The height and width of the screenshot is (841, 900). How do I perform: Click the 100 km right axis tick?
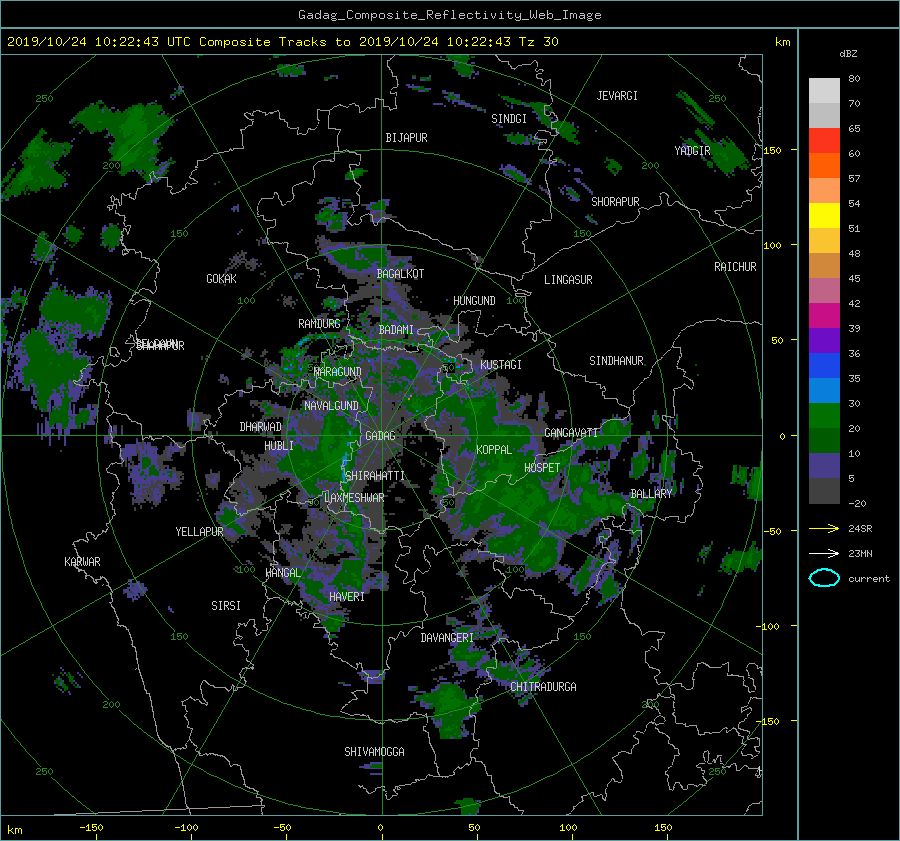click(772, 246)
